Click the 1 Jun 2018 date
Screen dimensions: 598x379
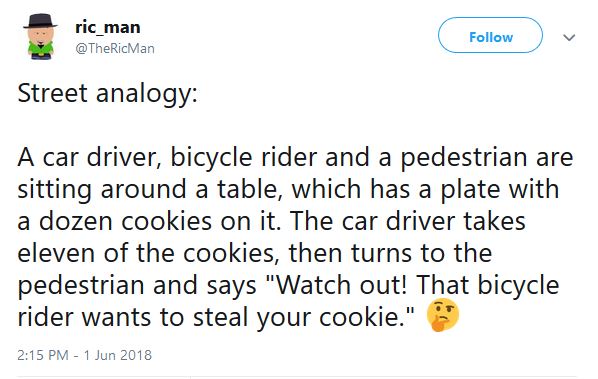pyautogui.click(x=117, y=355)
